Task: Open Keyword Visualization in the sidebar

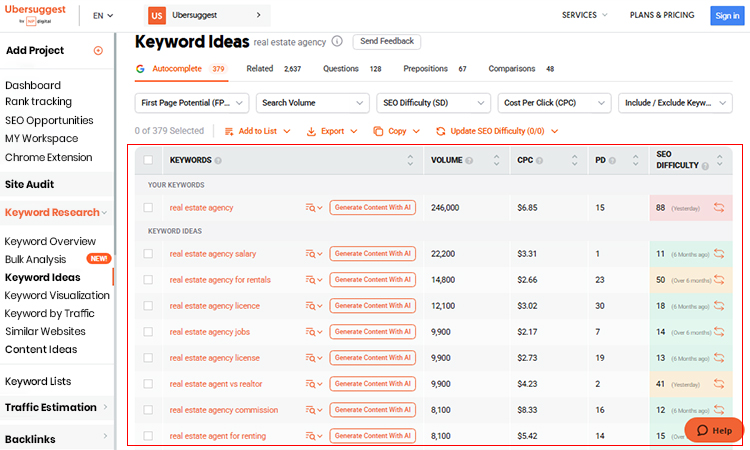Action: pyautogui.click(x=57, y=296)
